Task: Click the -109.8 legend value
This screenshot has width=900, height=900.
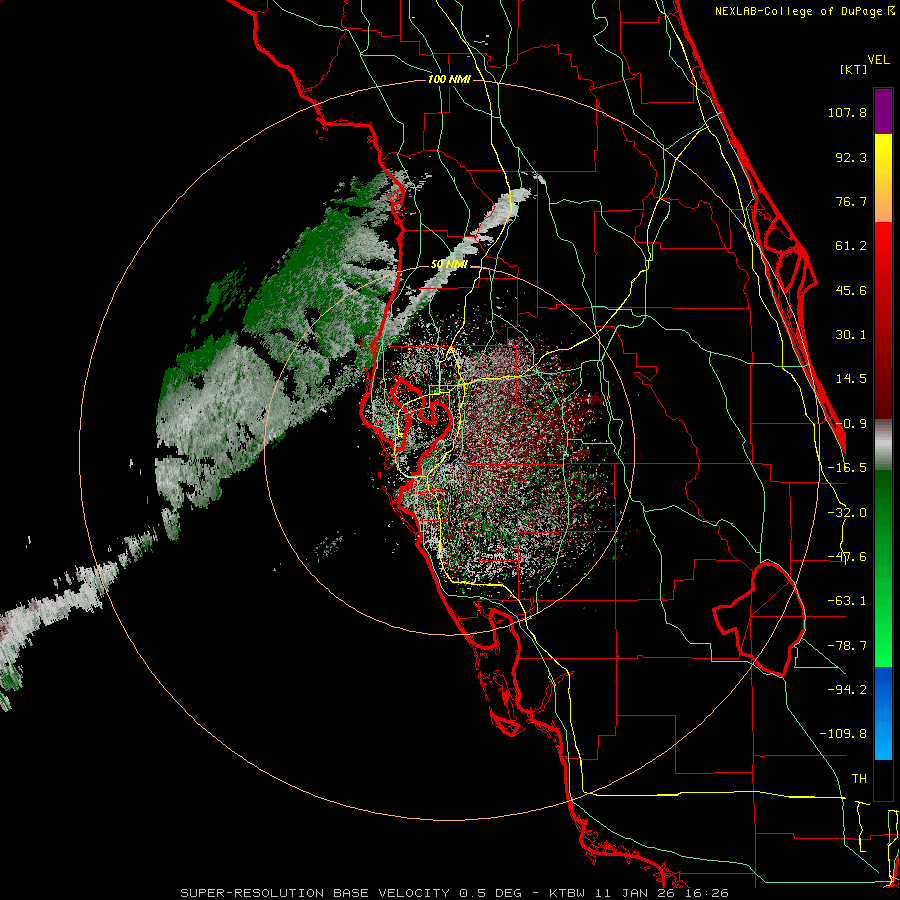Action: point(843,734)
